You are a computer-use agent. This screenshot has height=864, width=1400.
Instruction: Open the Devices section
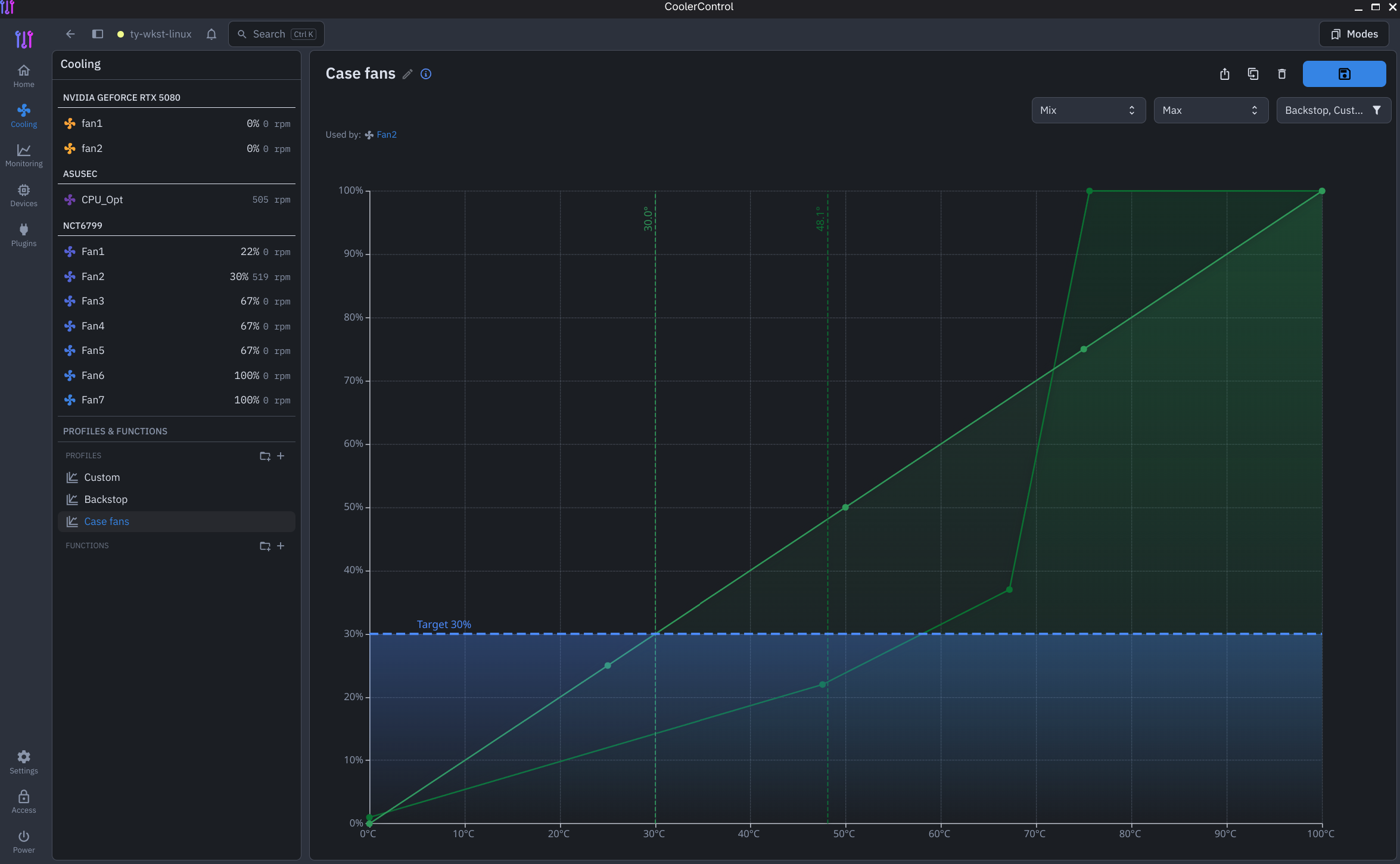point(24,195)
